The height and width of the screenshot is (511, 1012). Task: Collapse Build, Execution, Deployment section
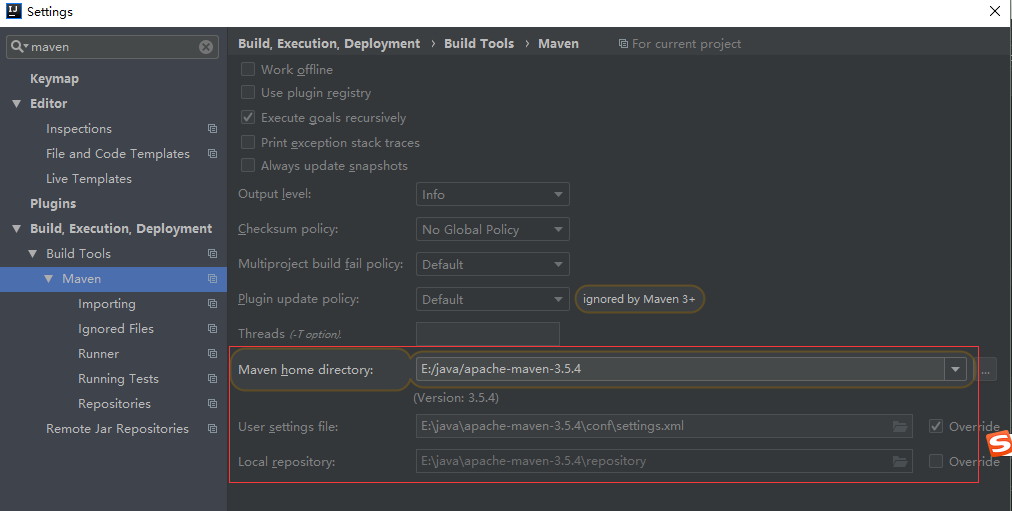[17, 228]
